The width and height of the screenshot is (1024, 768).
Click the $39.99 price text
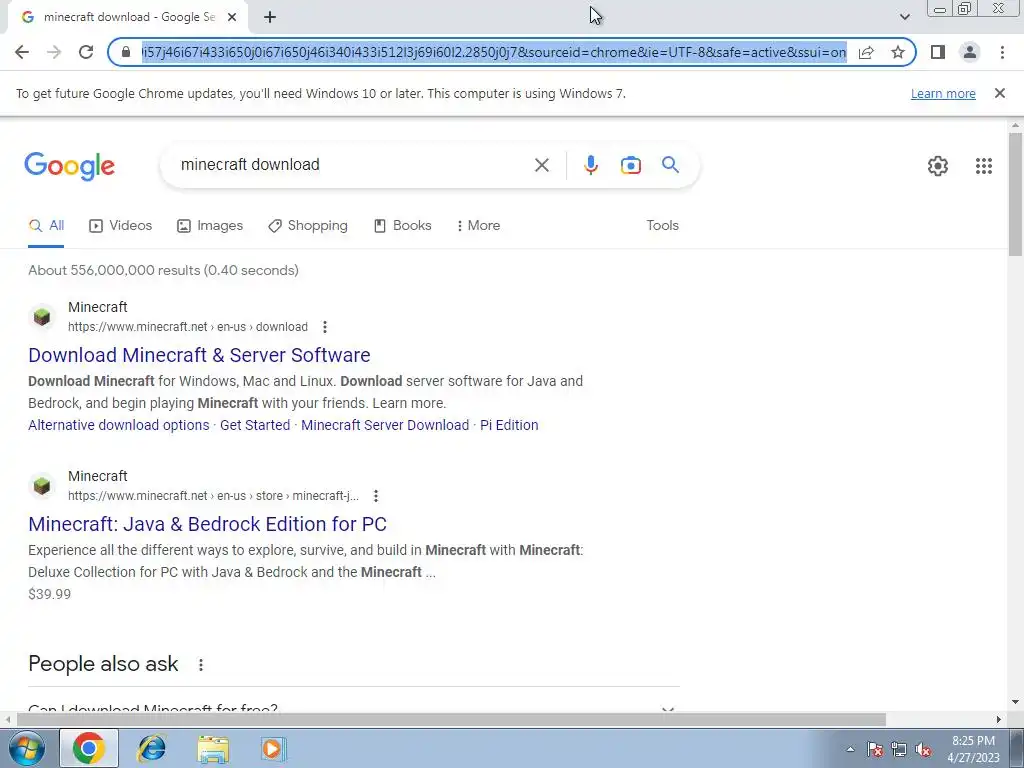[x=50, y=594]
